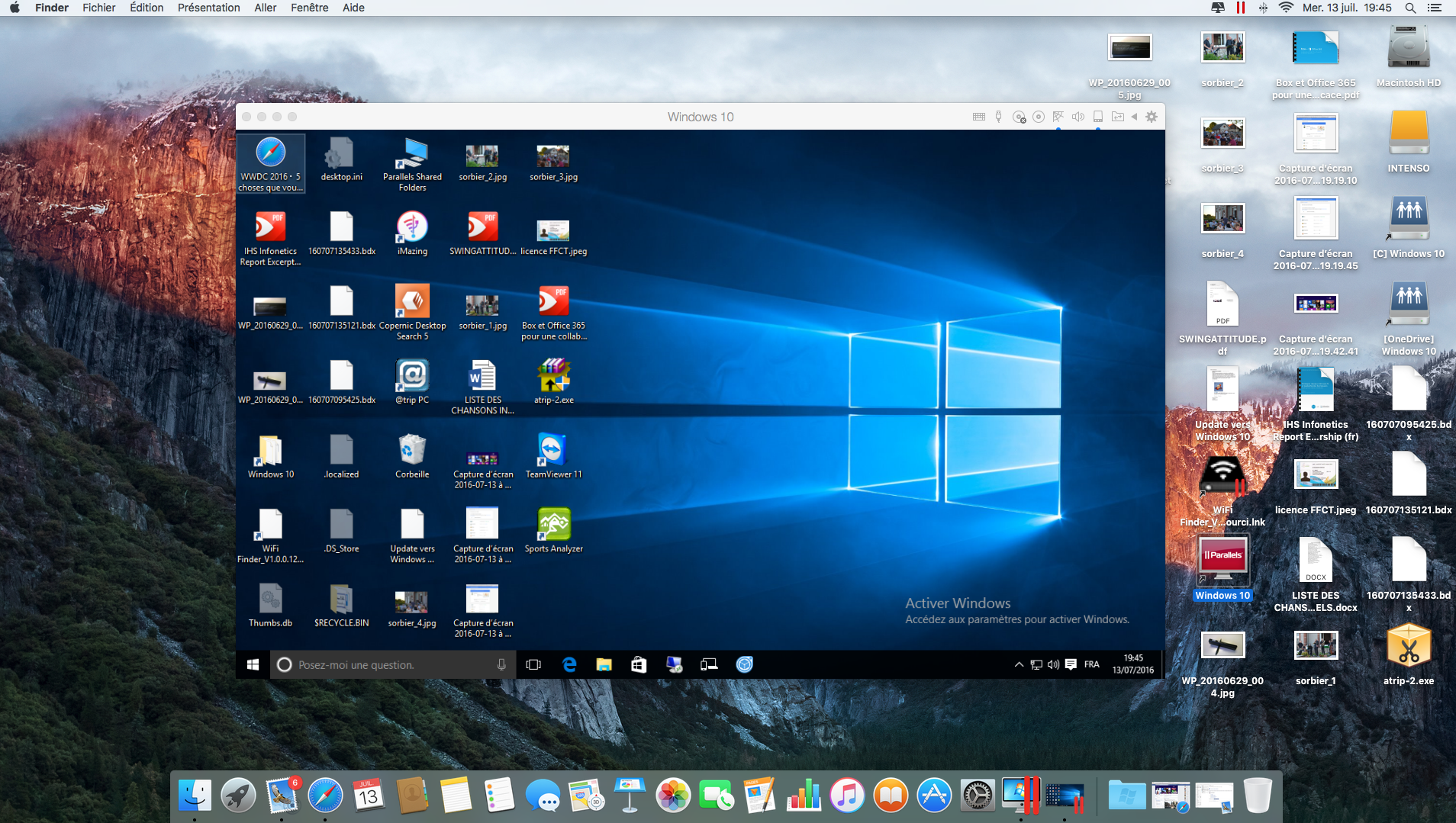Open @trip PC shortcut
The height and width of the screenshot is (823, 1456).
coord(412,381)
